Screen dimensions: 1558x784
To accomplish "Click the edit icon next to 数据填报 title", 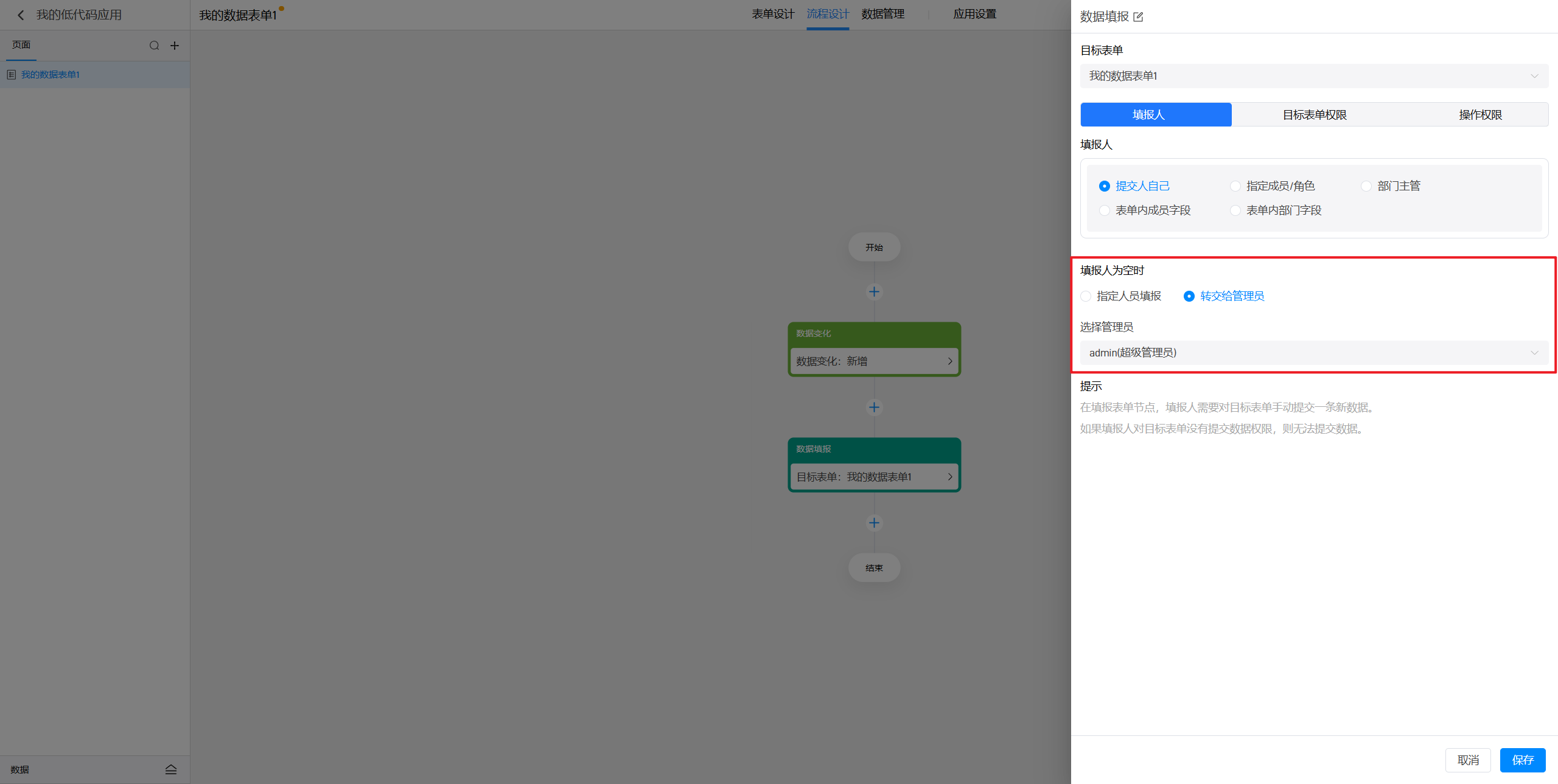I will tap(1138, 17).
